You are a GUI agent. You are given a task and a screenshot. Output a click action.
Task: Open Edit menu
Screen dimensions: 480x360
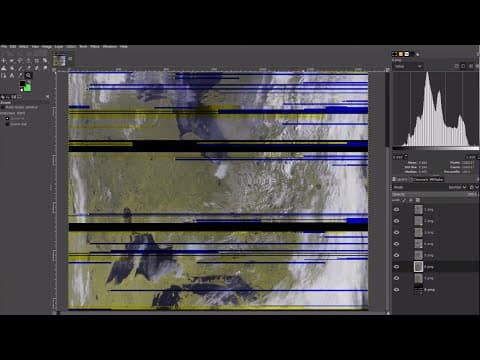coord(13,46)
